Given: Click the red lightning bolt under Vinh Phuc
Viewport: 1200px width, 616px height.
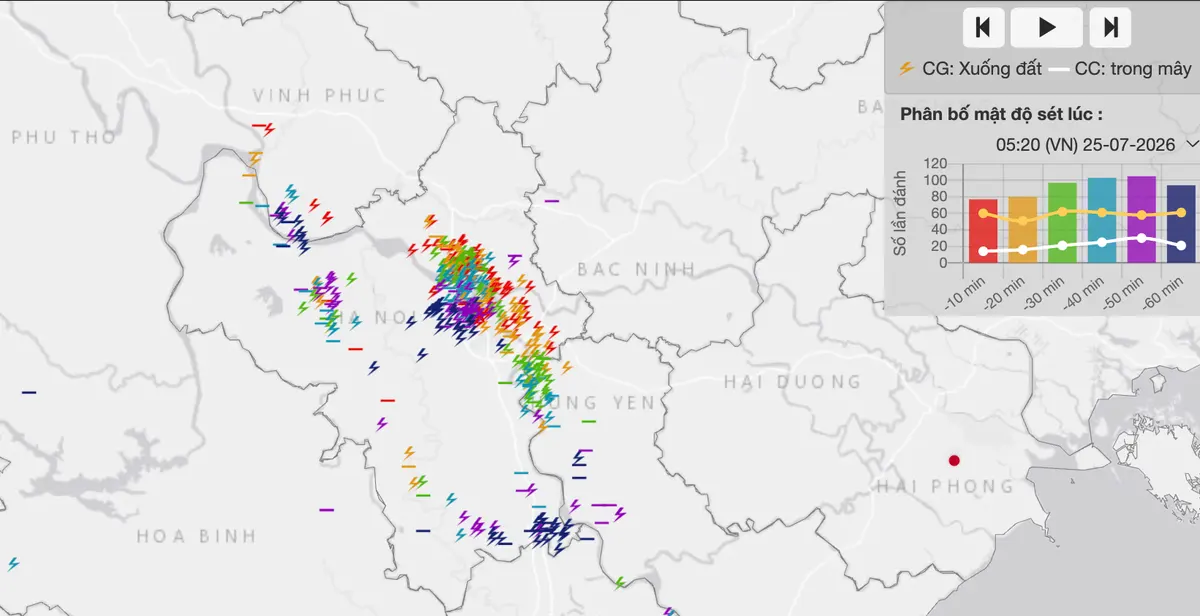Looking at the screenshot, I should pyautogui.click(x=268, y=128).
